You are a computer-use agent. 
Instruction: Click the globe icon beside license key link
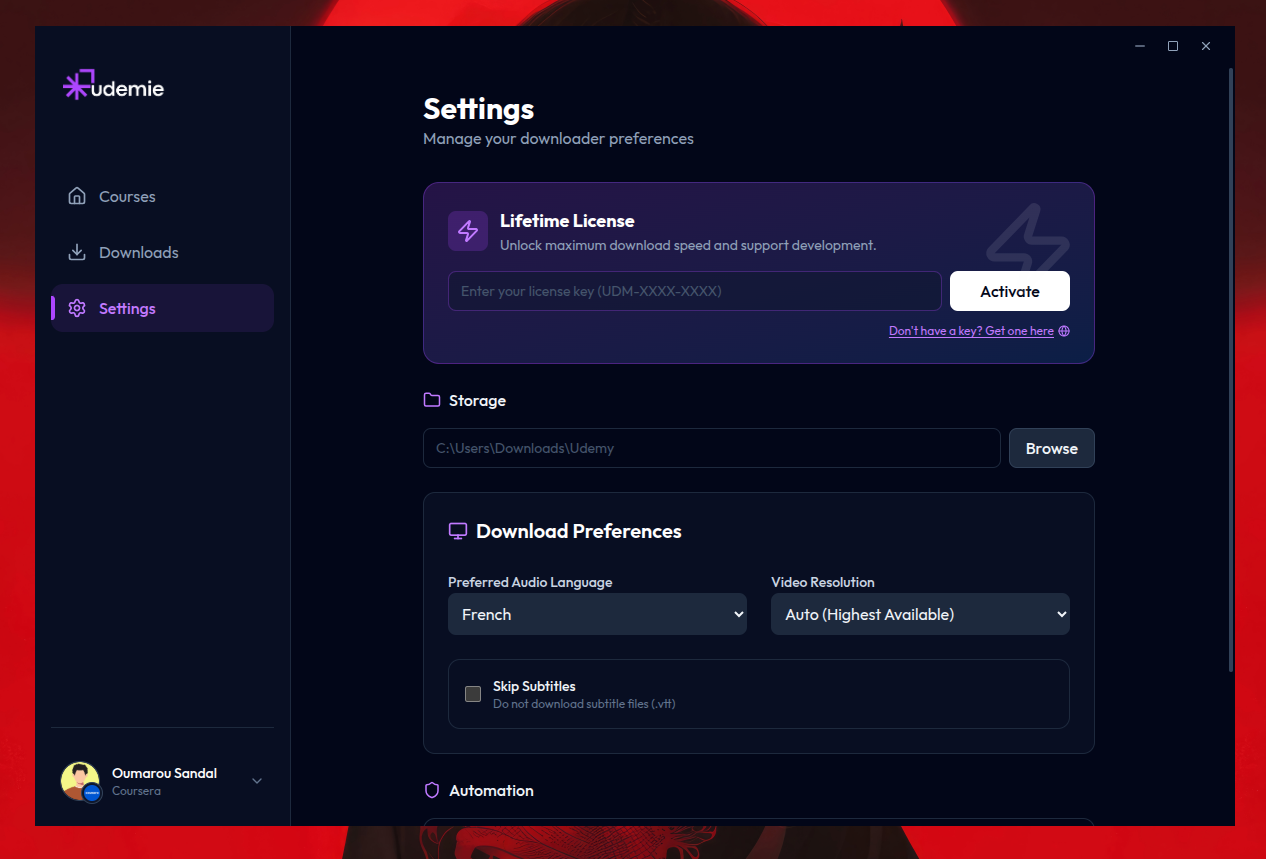pyautogui.click(x=1063, y=331)
